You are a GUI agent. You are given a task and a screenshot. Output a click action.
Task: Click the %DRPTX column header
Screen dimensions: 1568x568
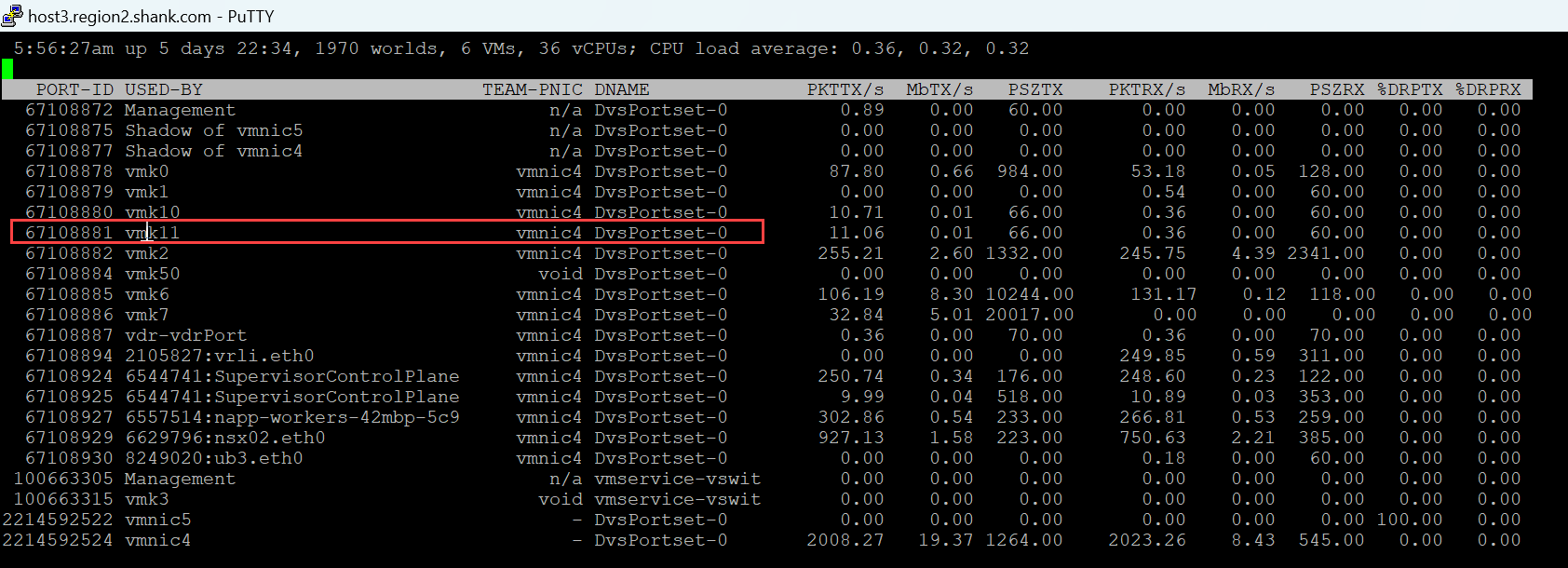coord(1410,89)
